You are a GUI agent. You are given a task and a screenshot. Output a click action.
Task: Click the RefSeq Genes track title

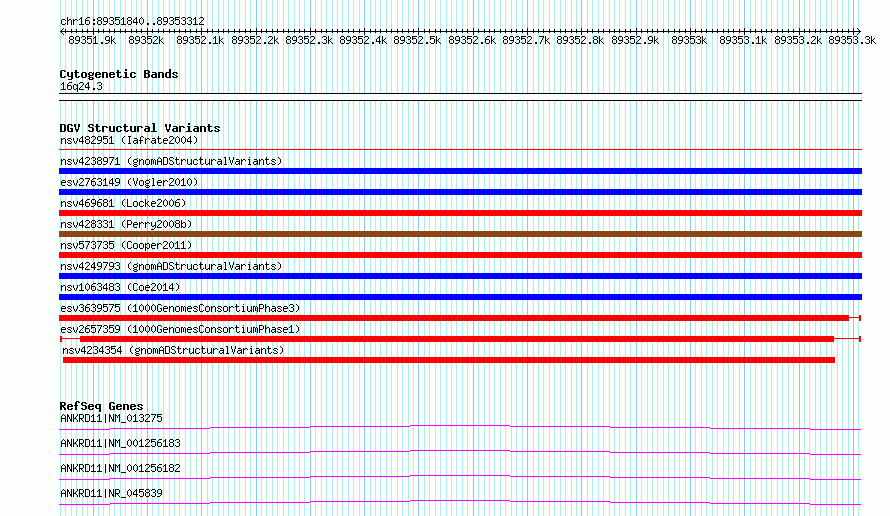click(101, 406)
